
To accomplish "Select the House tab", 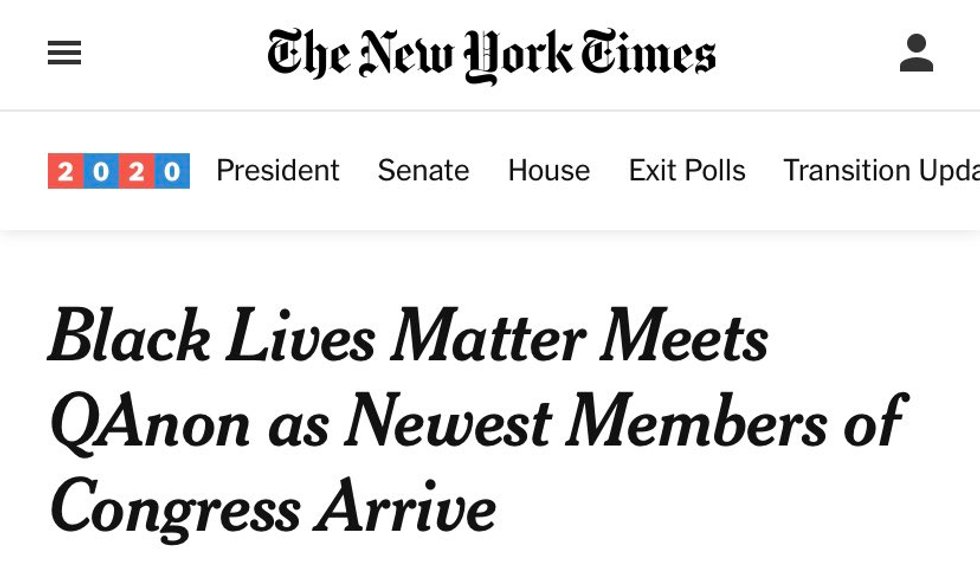I will pos(549,171).
